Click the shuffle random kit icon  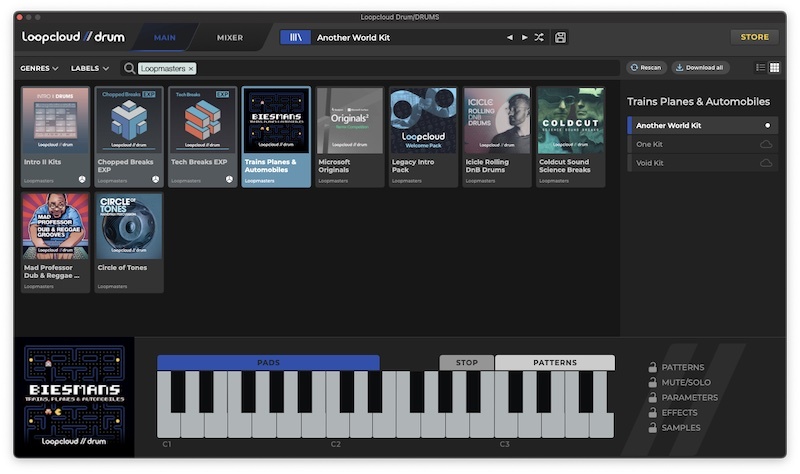539,37
